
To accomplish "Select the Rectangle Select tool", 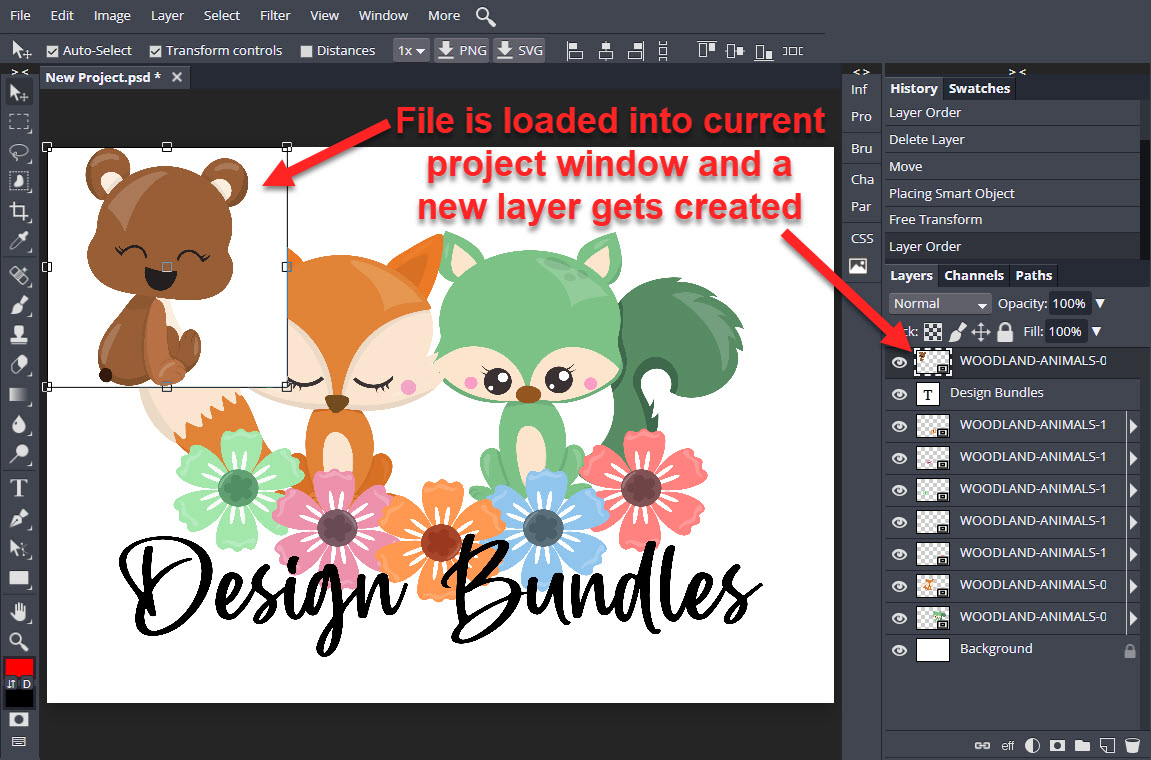I will click(19, 122).
